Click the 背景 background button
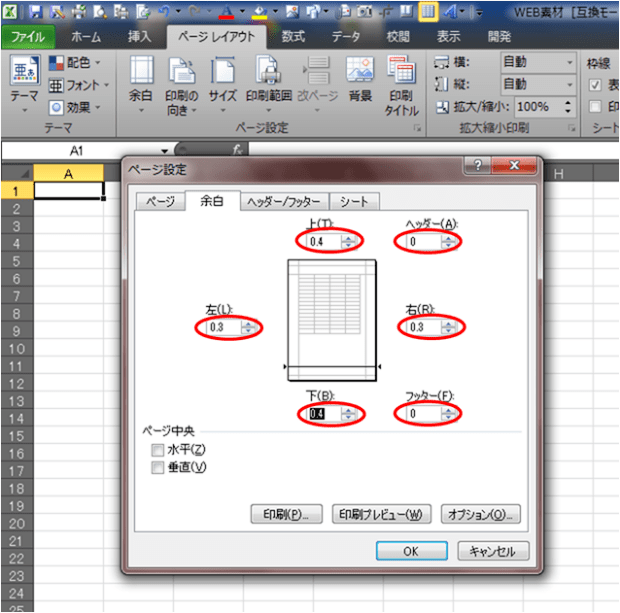Screen dimensions: 620x613 pos(360,79)
